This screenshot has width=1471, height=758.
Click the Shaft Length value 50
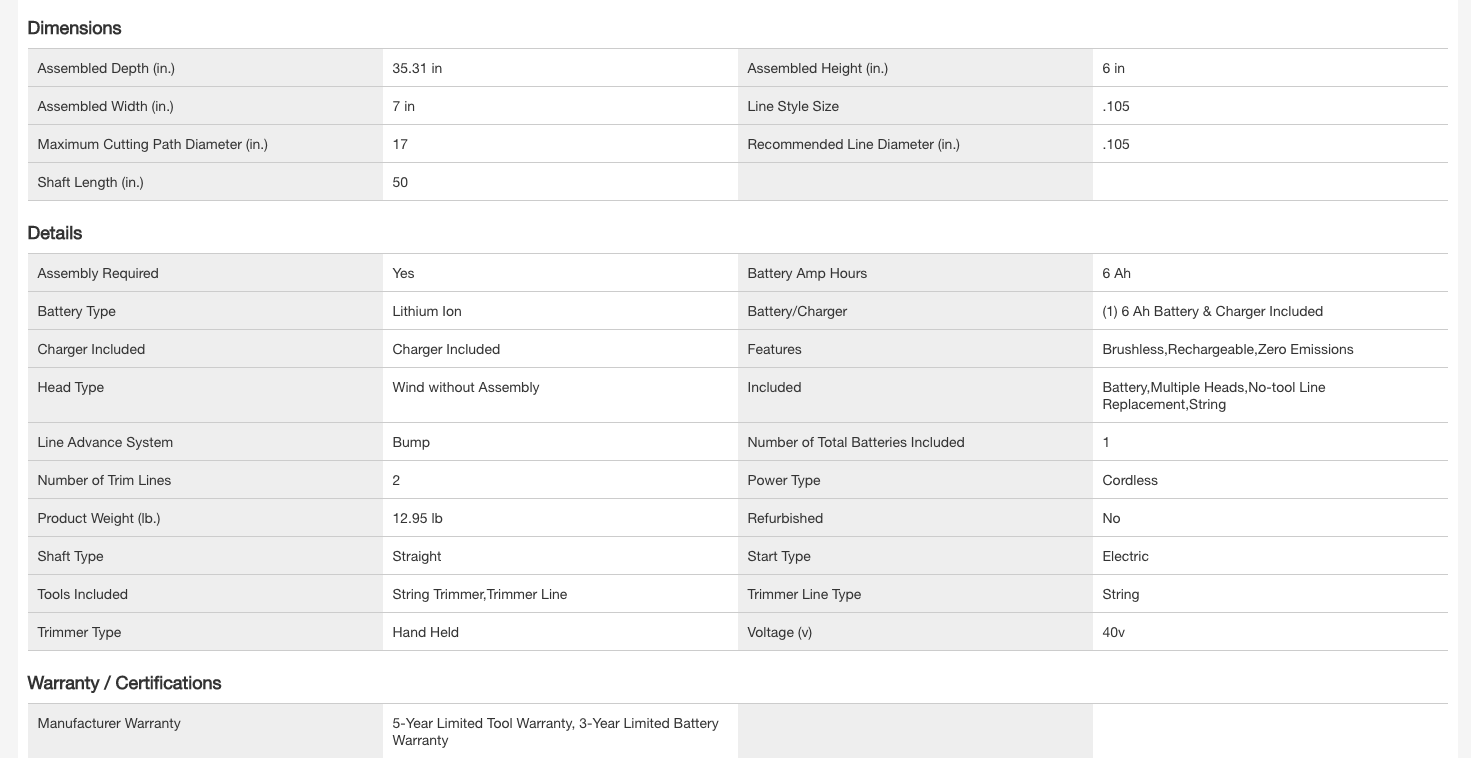pyautogui.click(x=400, y=182)
